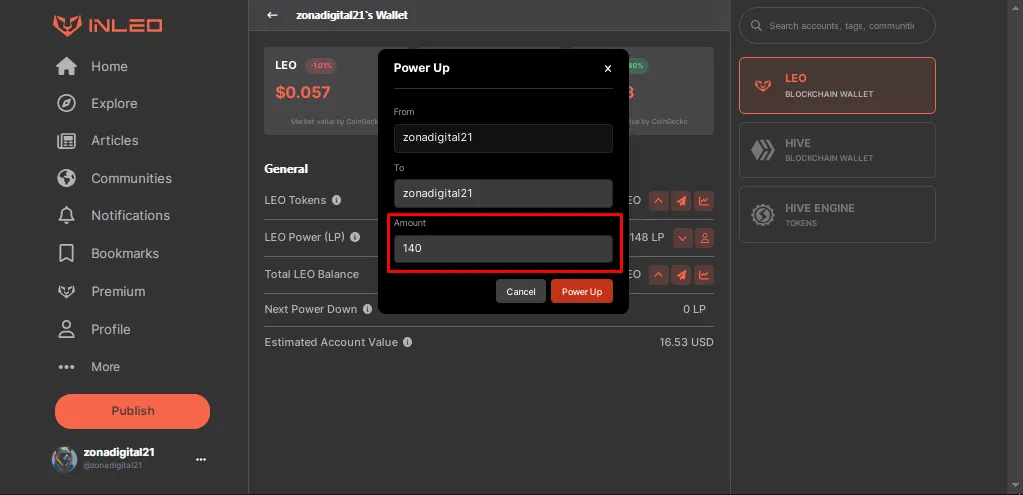The height and width of the screenshot is (495, 1023).
Task: Click the General section heading
Action: coord(286,169)
